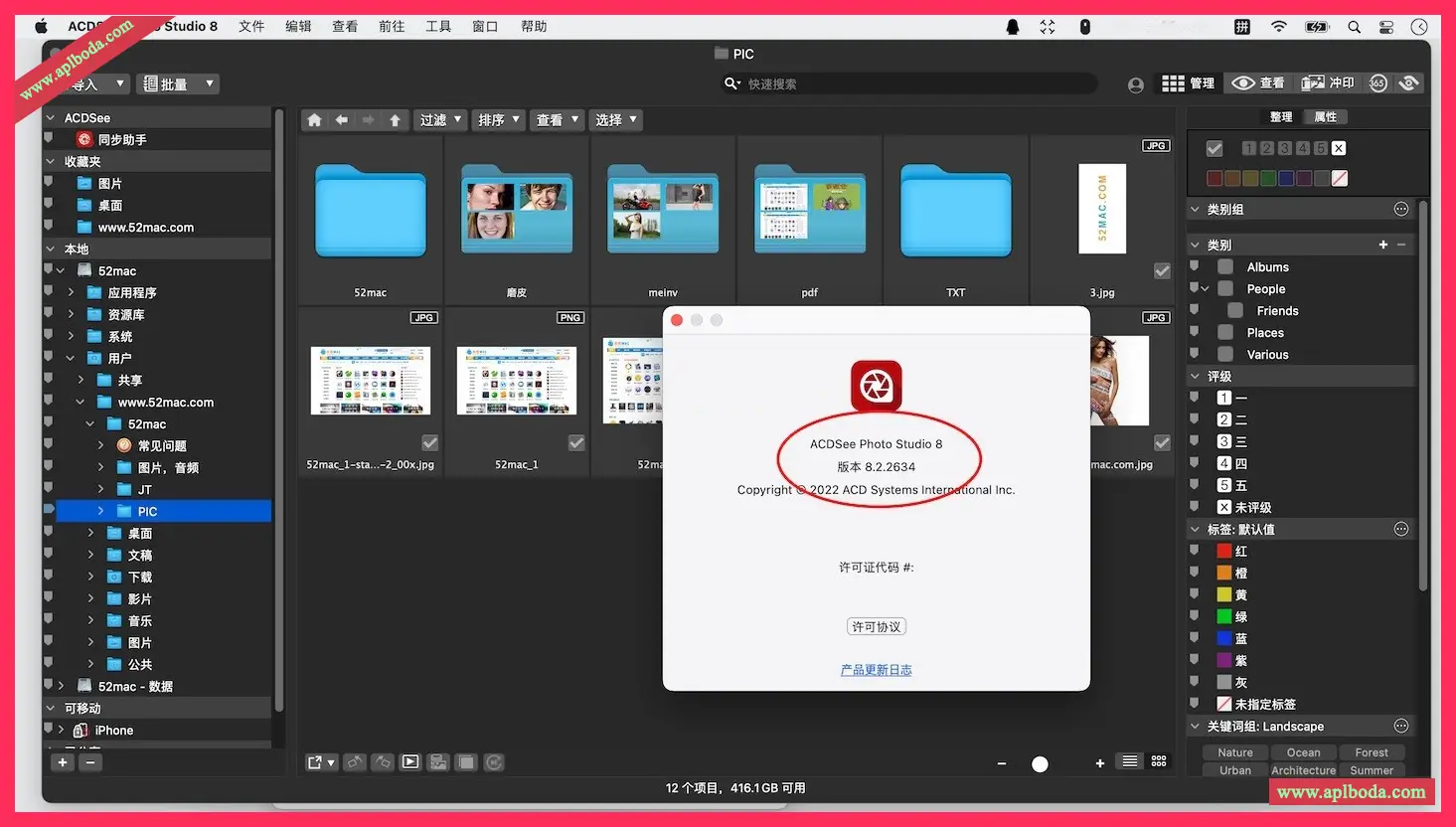Toggle the tag checkbox on 3.jpg thumbnail
The image size is (1456, 827).
point(1162,270)
